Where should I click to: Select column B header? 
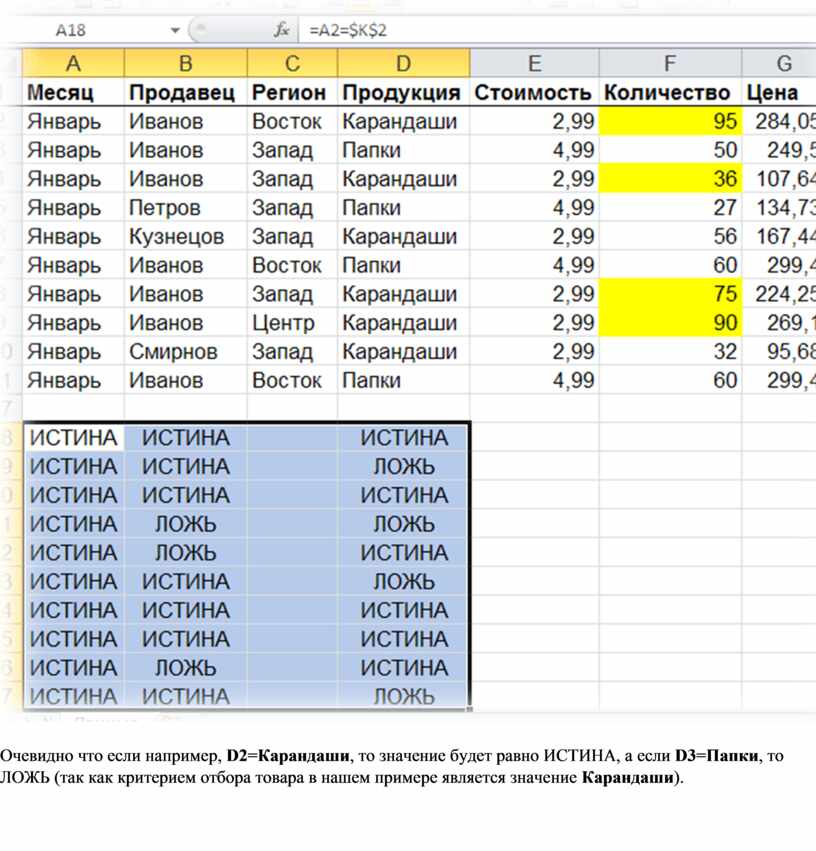pos(186,63)
